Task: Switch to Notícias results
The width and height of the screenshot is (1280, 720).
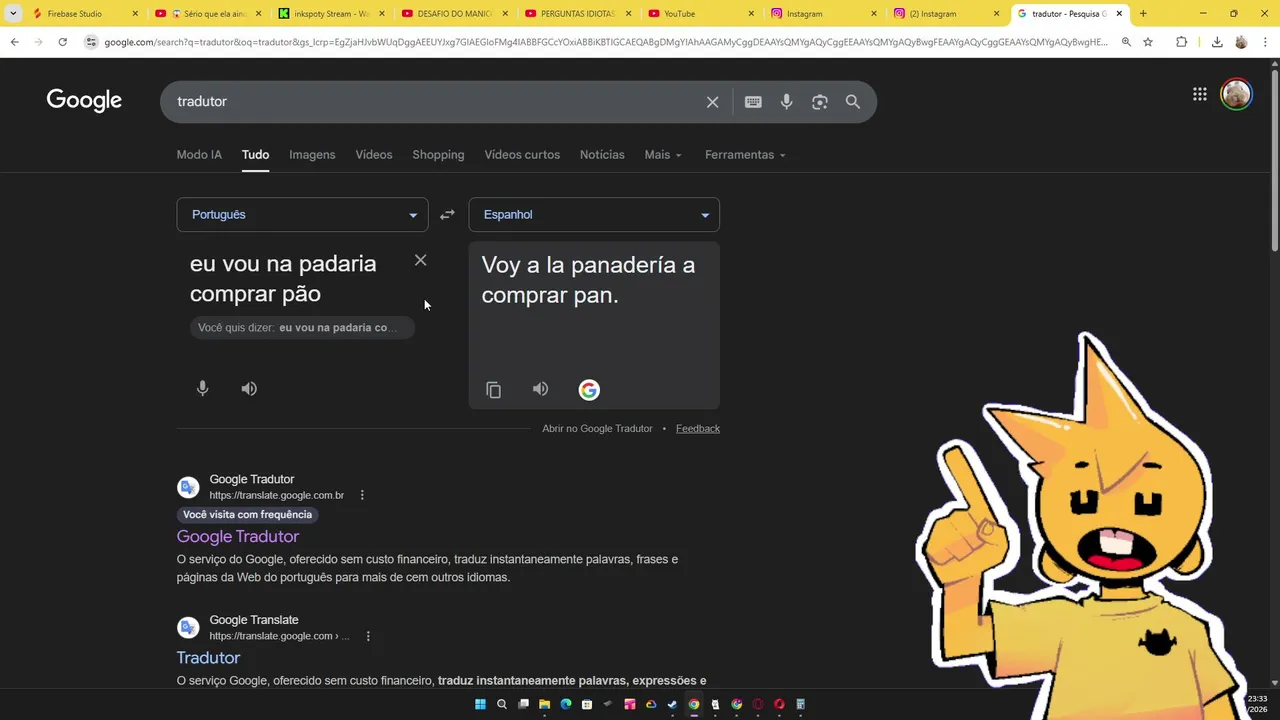Action: point(602,155)
